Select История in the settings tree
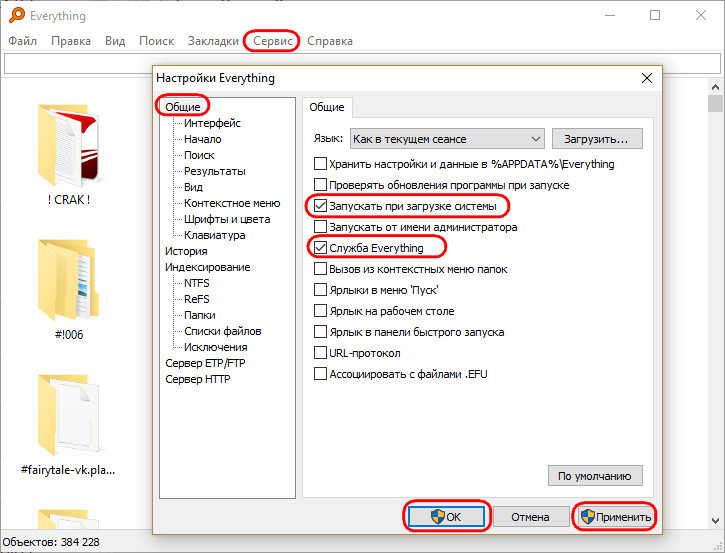This screenshot has width=725, height=553. (x=186, y=251)
